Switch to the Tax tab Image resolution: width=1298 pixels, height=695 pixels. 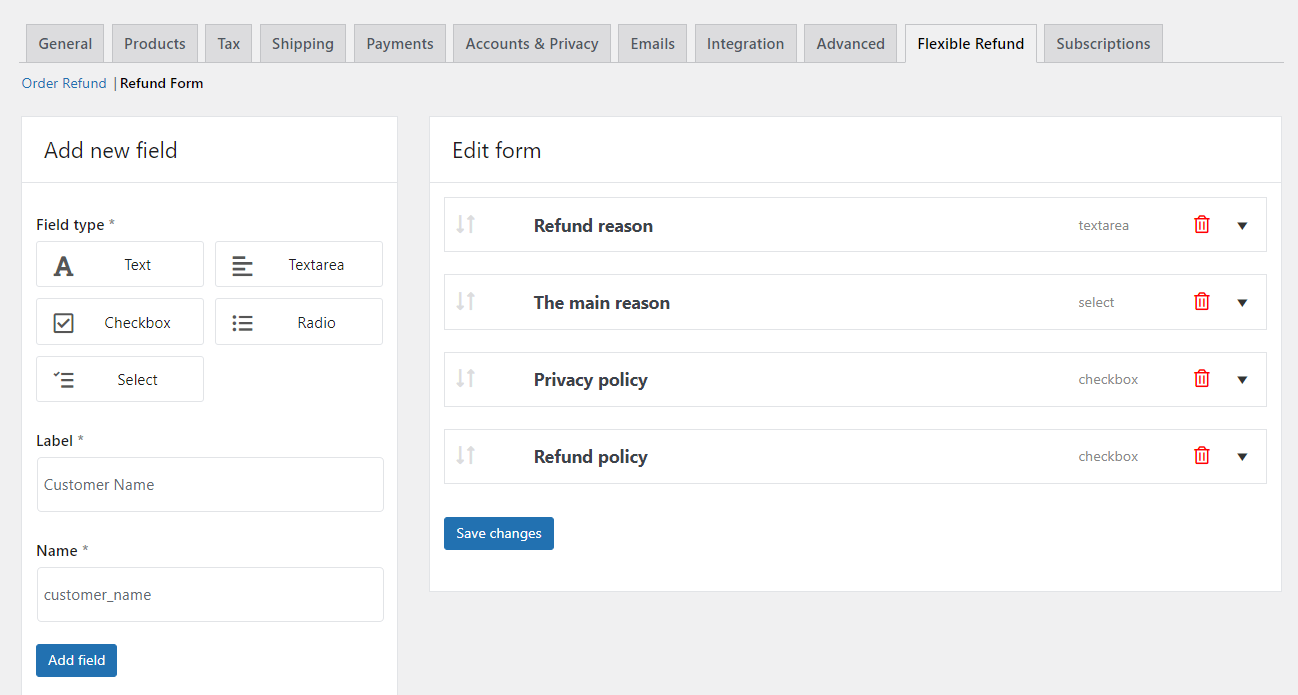point(229,44)
